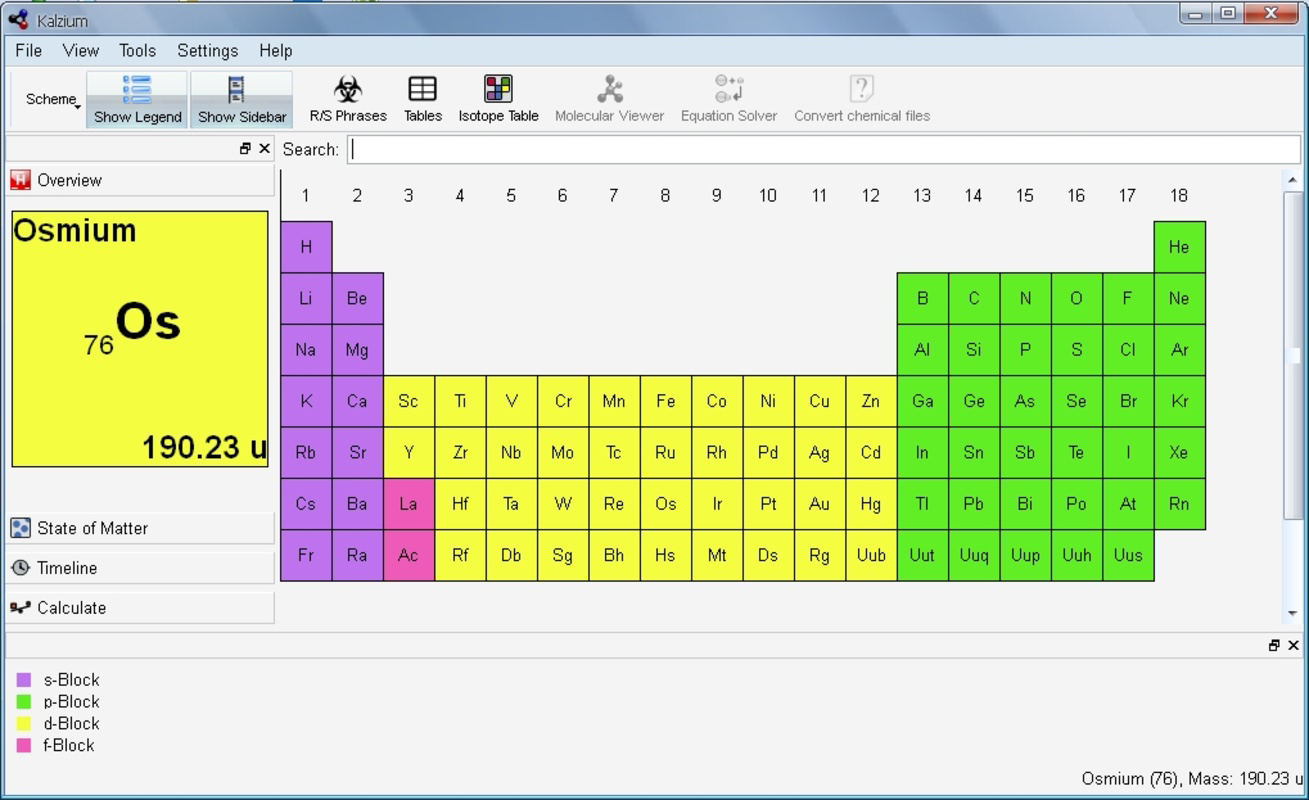Click the Osmium overview card
The height and width of the screenshot is (800, 1309).
click(x=140, y=339)
